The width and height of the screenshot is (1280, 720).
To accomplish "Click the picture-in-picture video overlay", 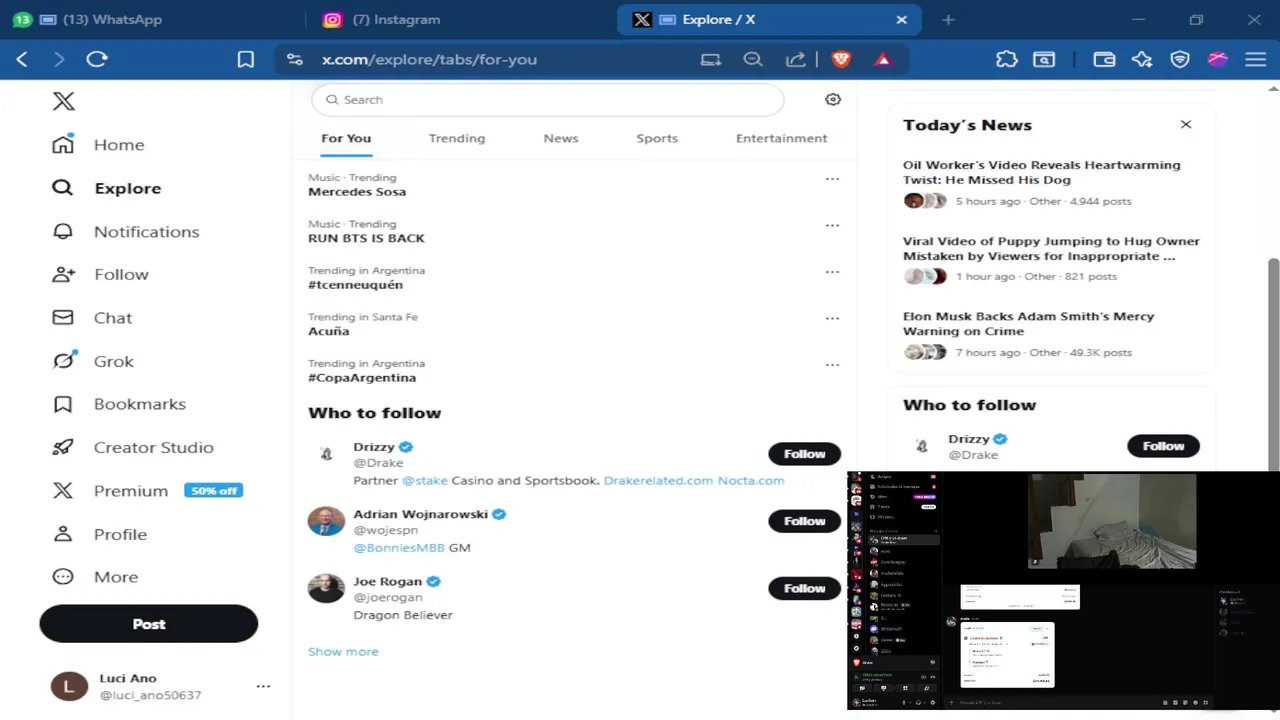I will (1063, 591).
